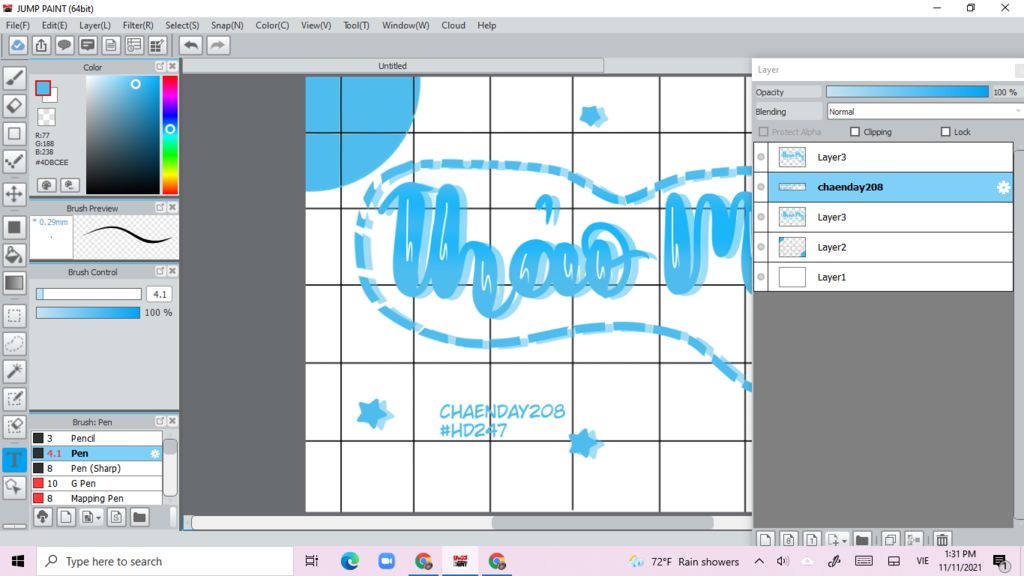Duplicate layer icon in Layer panel
The image size is (1024, 576).
[890, 539]
